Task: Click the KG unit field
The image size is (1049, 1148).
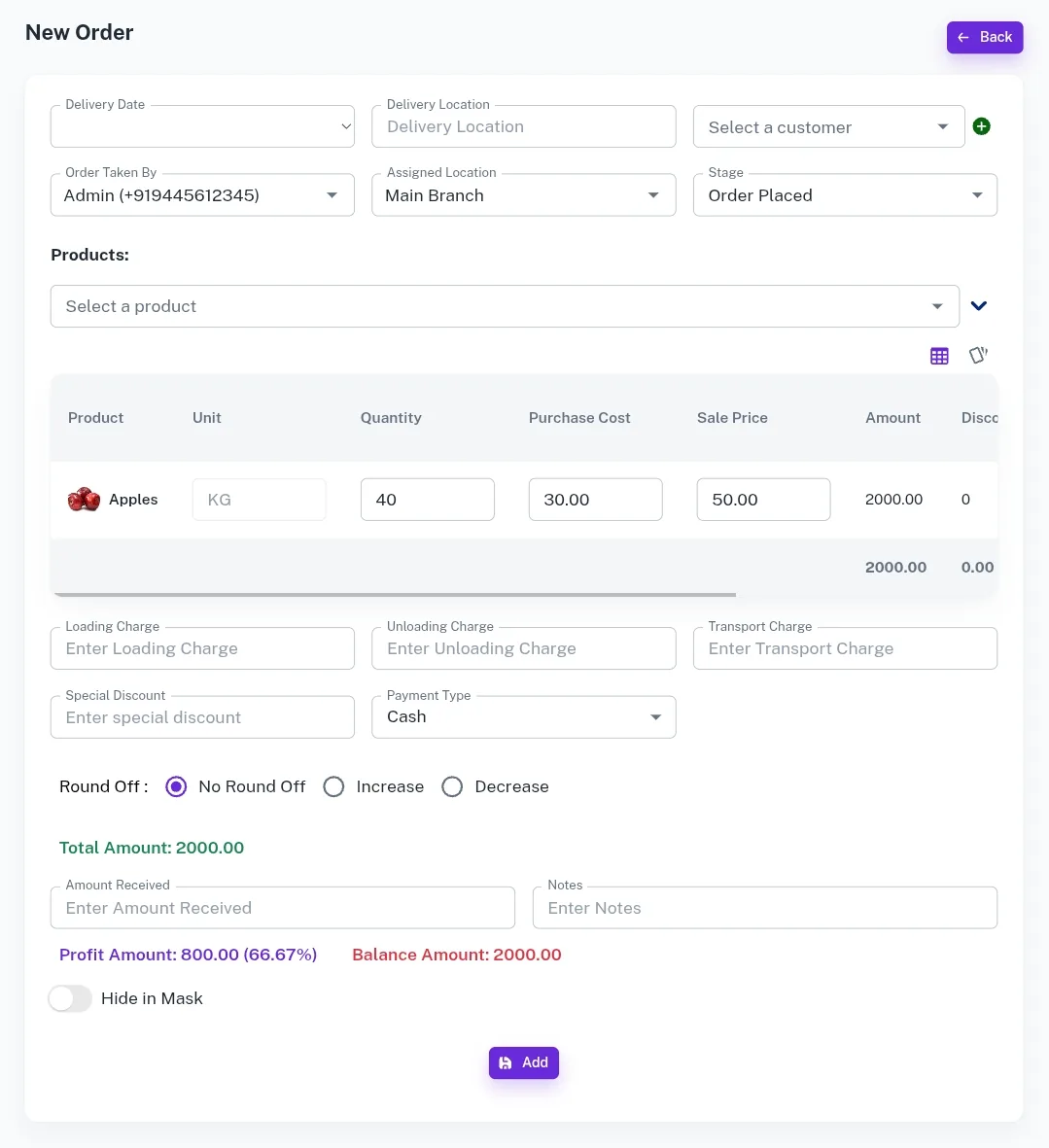Action: (x=260, y=500)
